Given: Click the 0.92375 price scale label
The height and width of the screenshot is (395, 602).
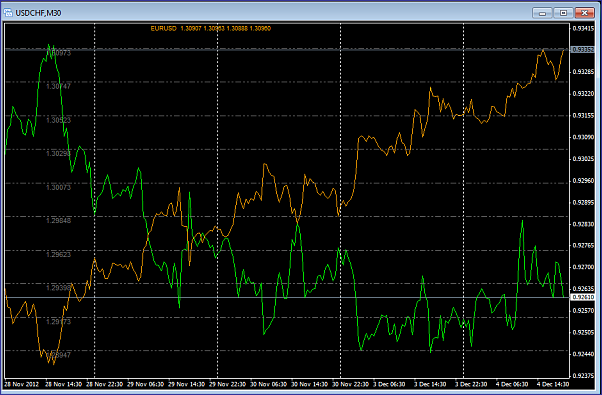Looking at the screenshot, I should [x=583, y=376].
